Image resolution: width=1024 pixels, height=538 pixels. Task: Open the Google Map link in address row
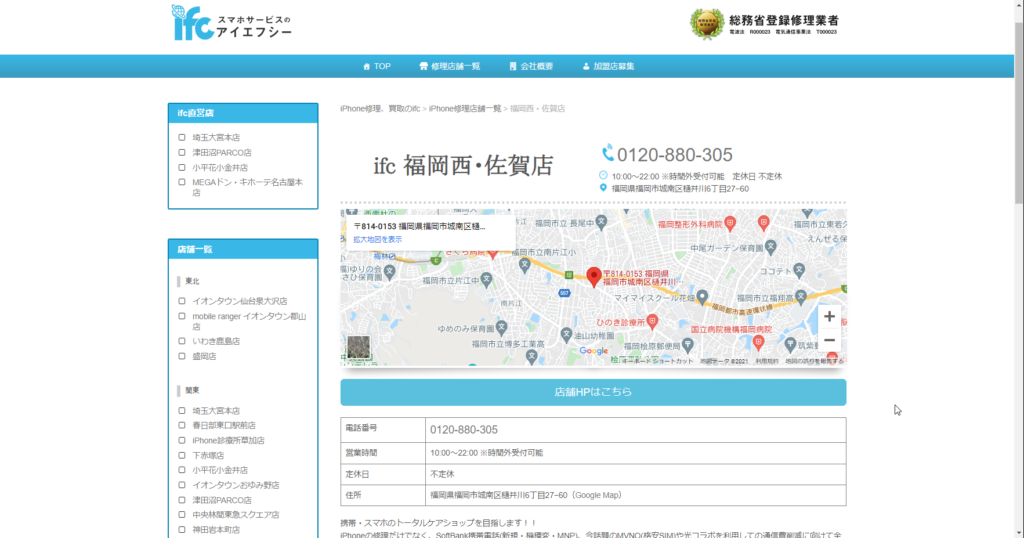(x=596, y=495)
